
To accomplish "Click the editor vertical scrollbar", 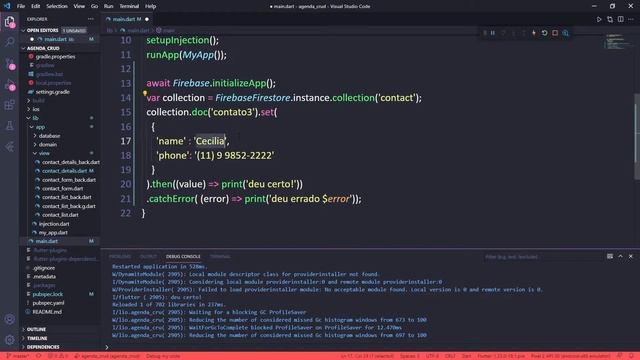I will click(x=637, y=137).
